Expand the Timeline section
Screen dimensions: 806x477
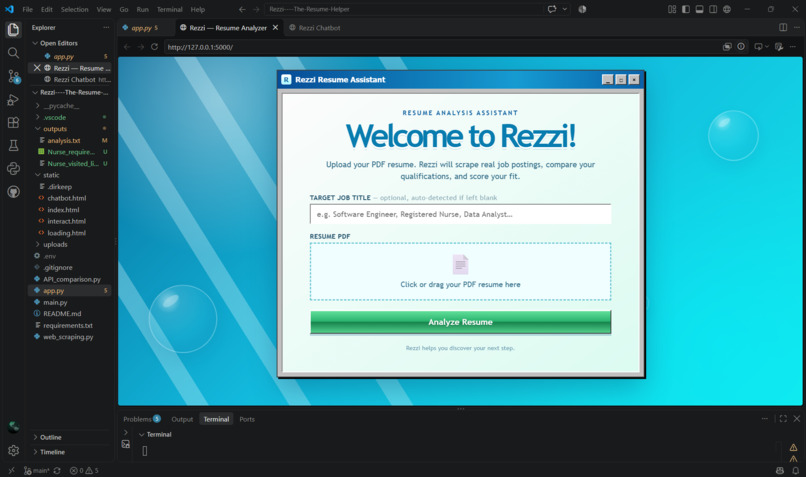coord(35,452)
